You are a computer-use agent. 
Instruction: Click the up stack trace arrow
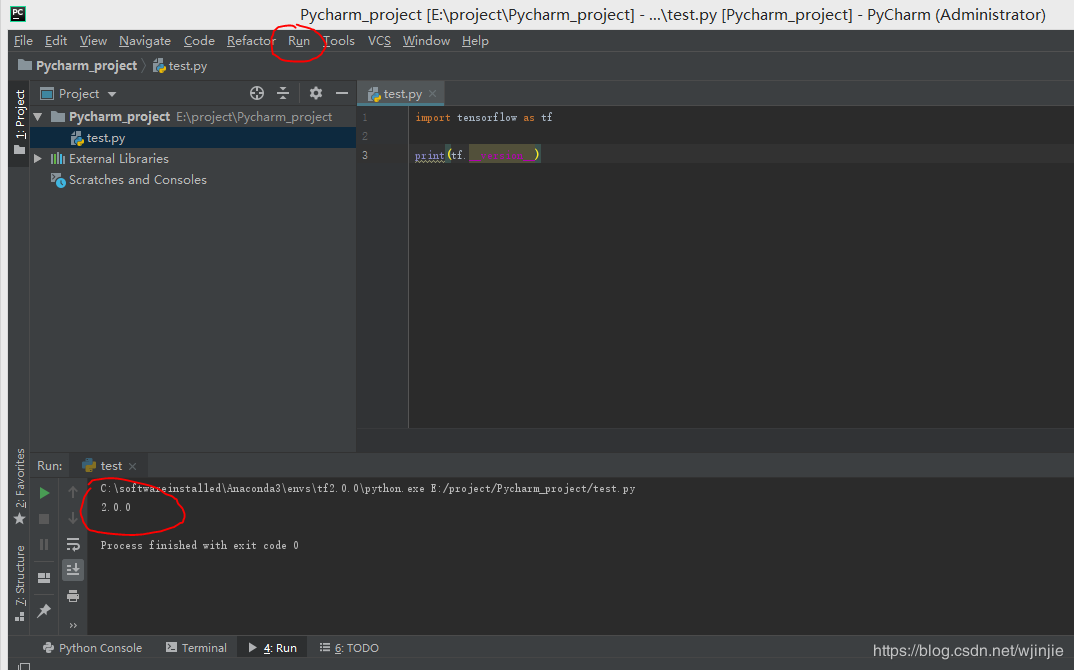73,493
